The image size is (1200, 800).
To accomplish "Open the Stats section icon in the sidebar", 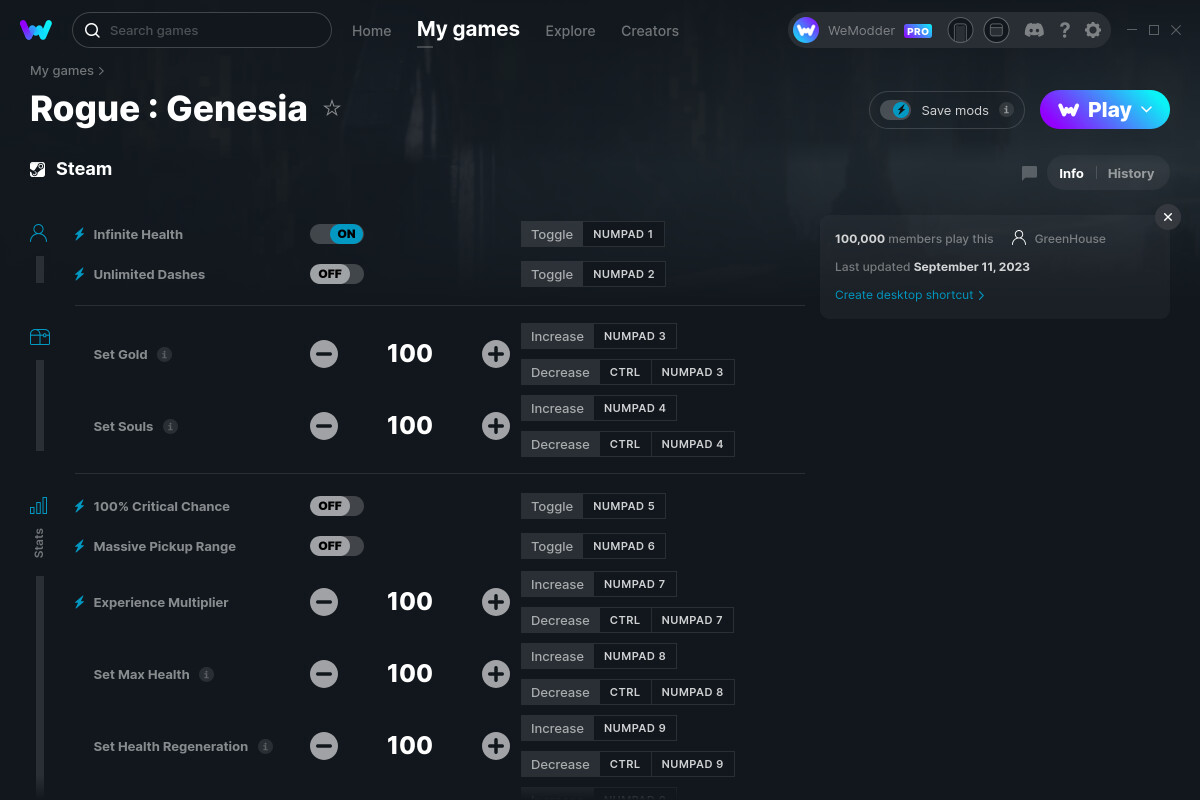I will coord(38,506).
